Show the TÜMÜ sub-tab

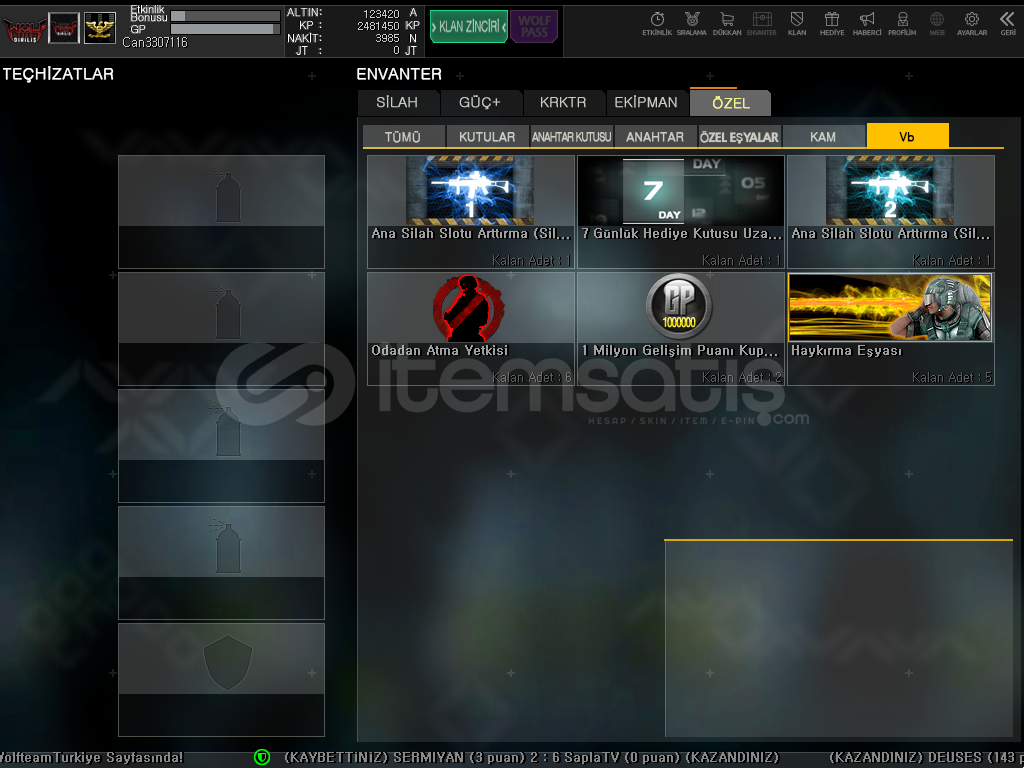coord(403,136)
